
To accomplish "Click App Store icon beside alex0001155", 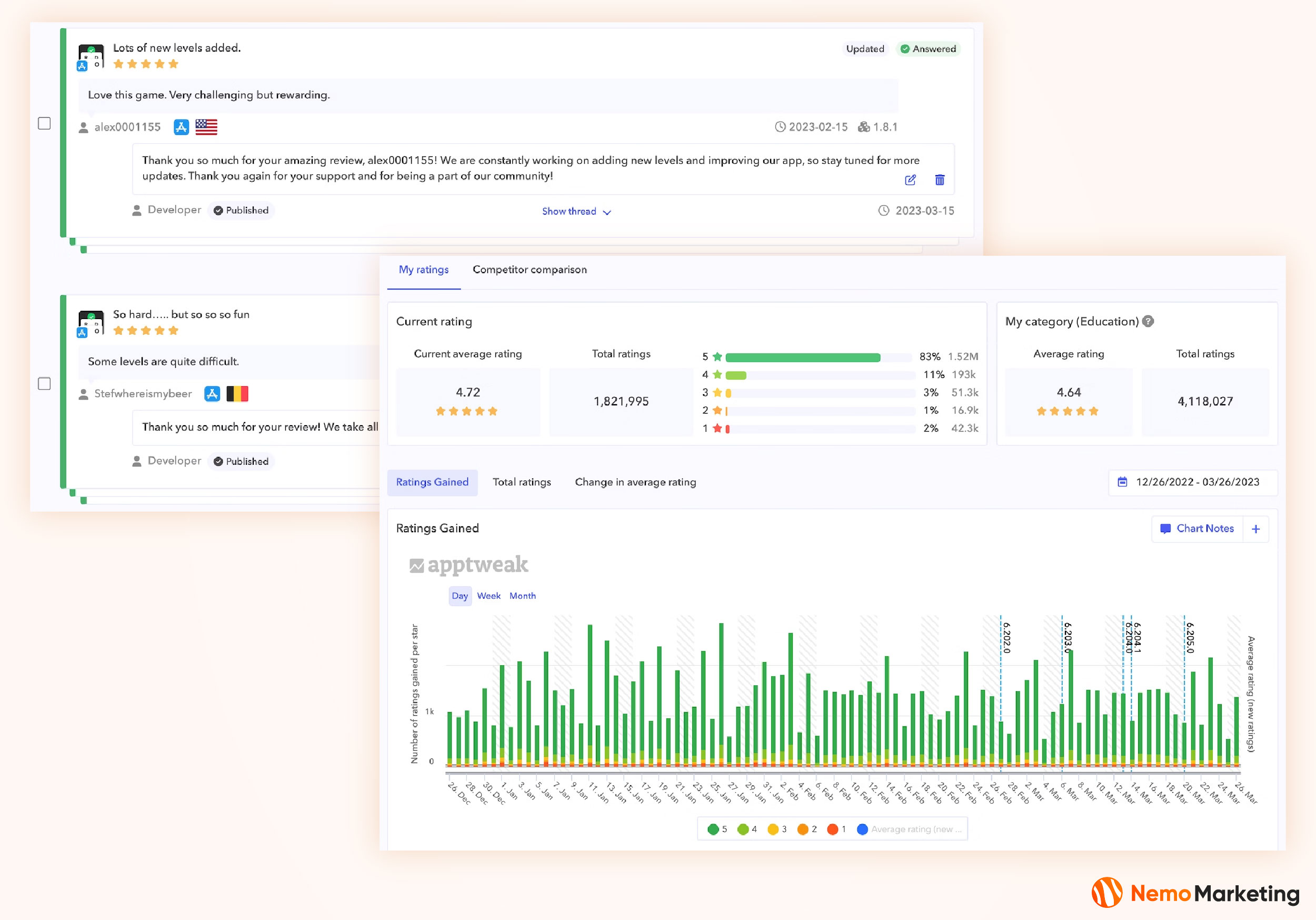I will click(x=181, y=127).
